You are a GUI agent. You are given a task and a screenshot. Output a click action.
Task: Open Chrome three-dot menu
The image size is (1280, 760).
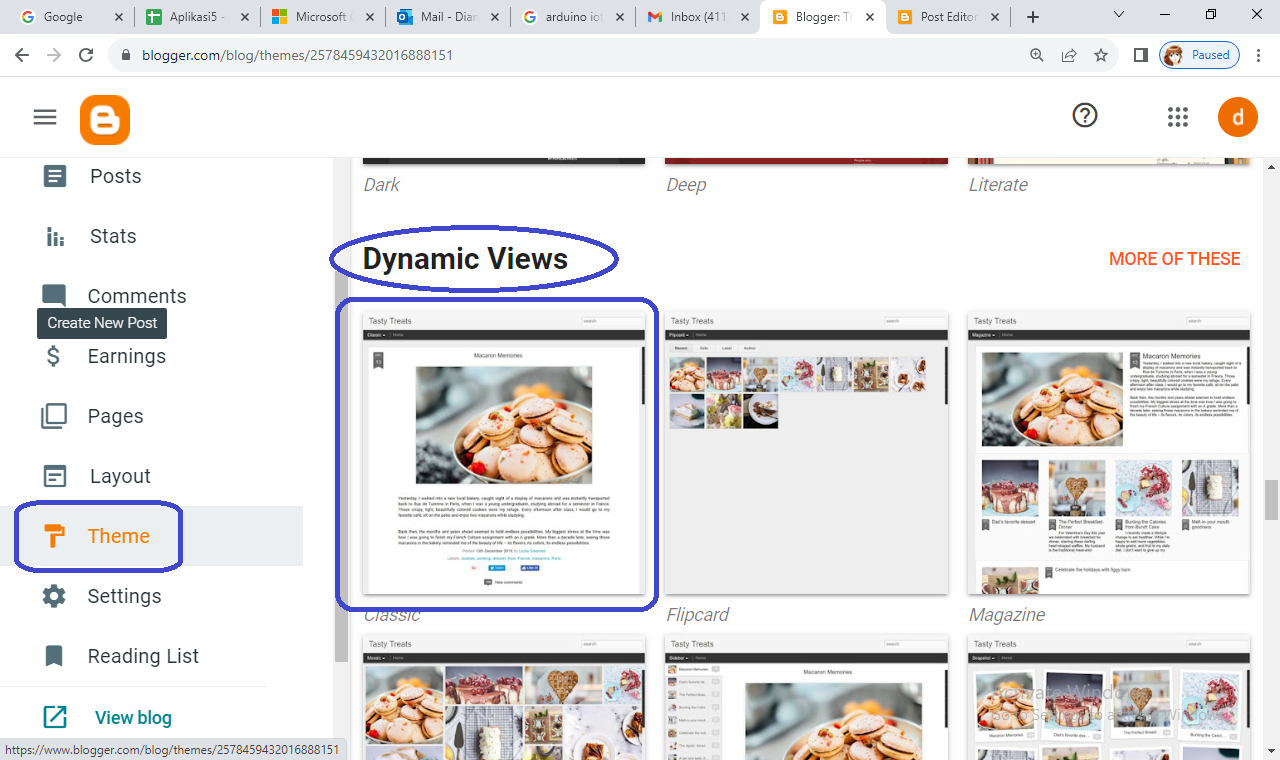[1258, 55]
